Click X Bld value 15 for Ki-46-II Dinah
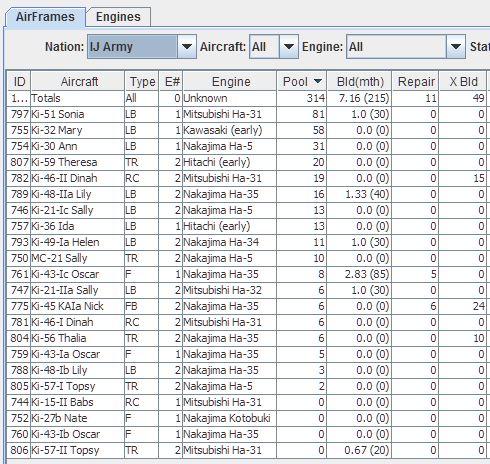Viewport: 490px width, 464px height. point(463,178)
